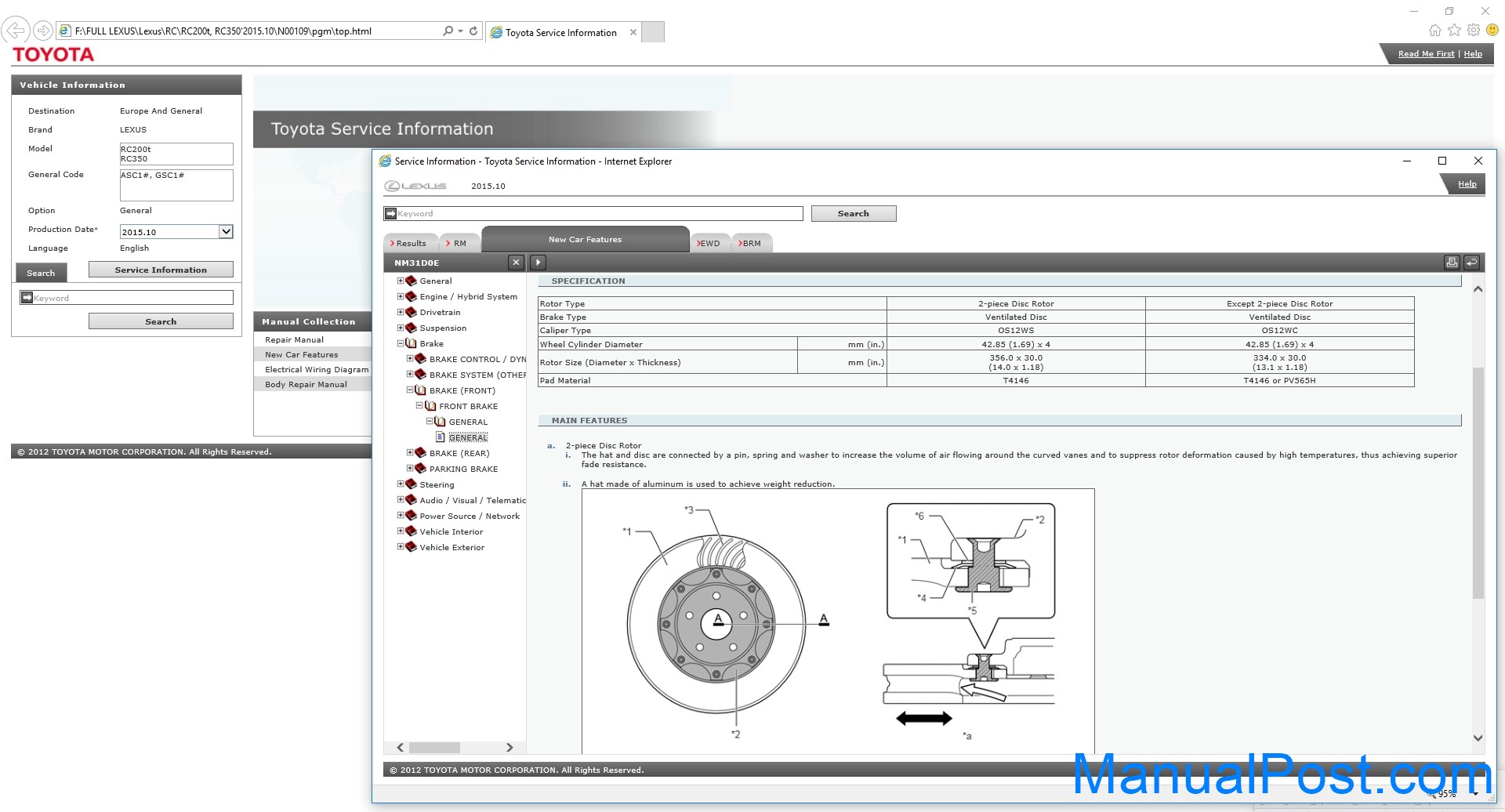Click the magnifier search icon in address bar
The width and height of the screenshot is (1505, 812).
coord(448,31)
